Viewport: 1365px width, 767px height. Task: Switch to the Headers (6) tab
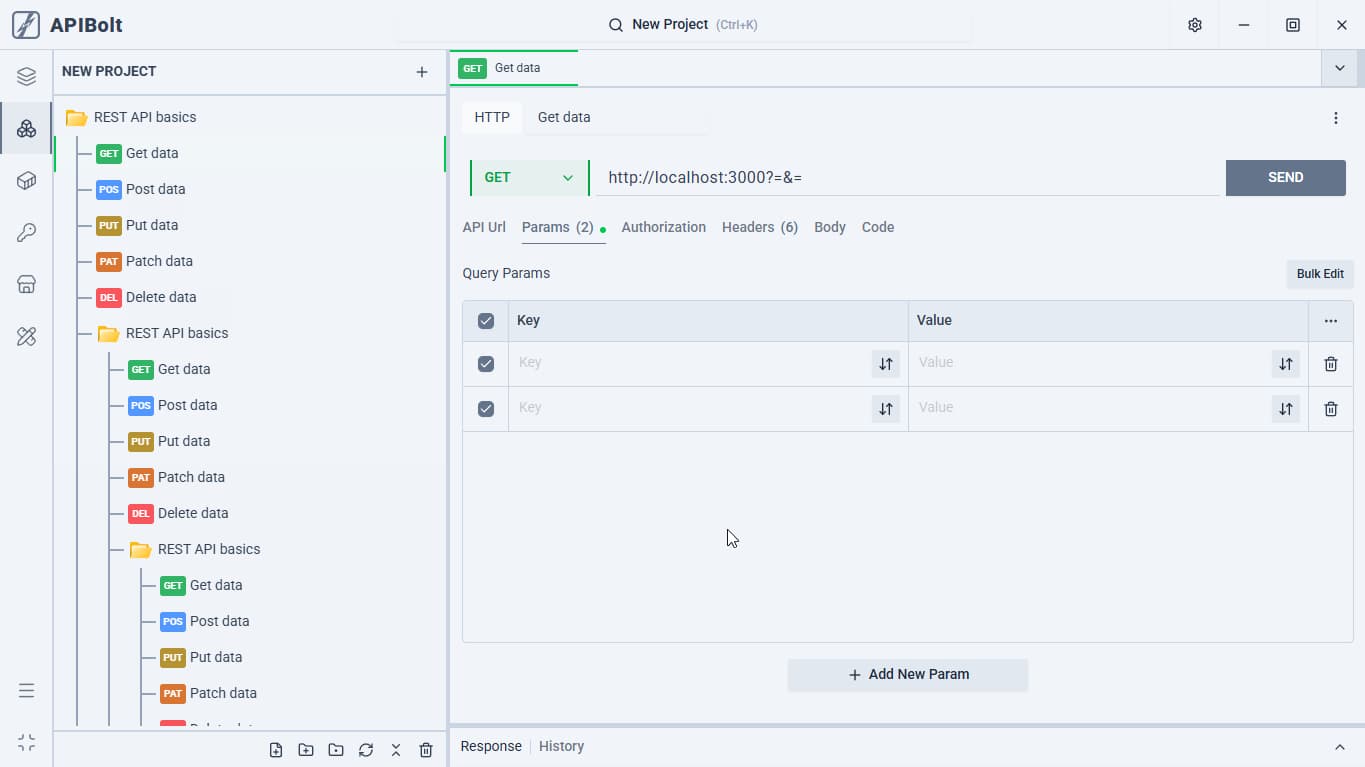(x=760, y=227)
